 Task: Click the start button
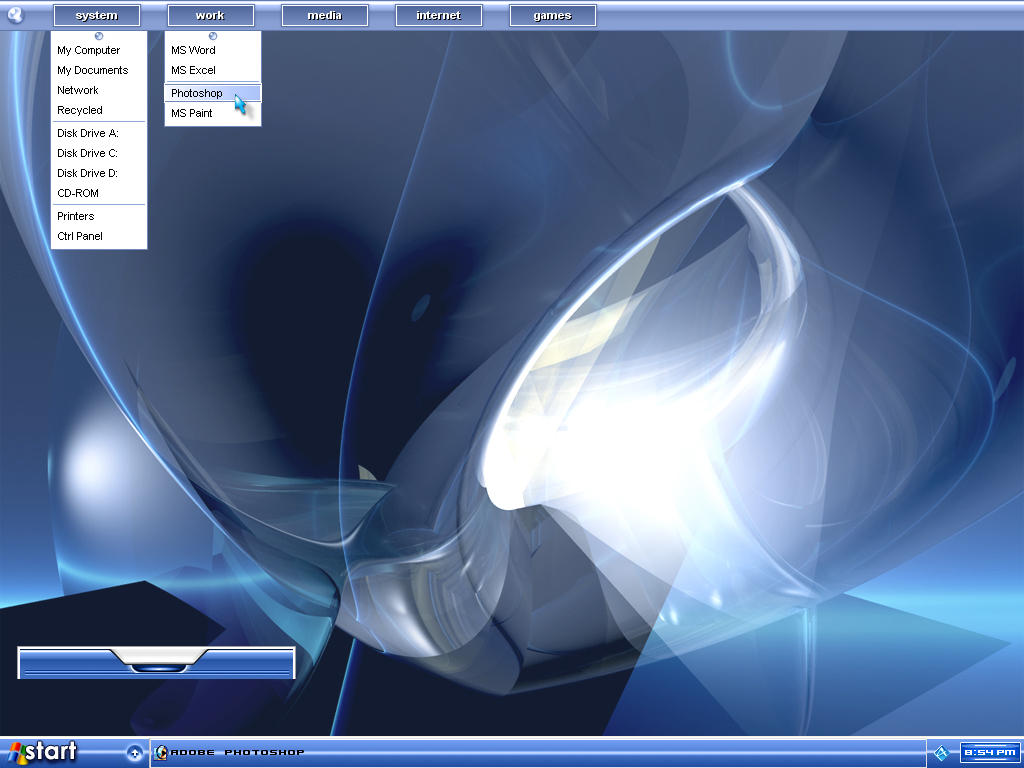click(43, 752)
